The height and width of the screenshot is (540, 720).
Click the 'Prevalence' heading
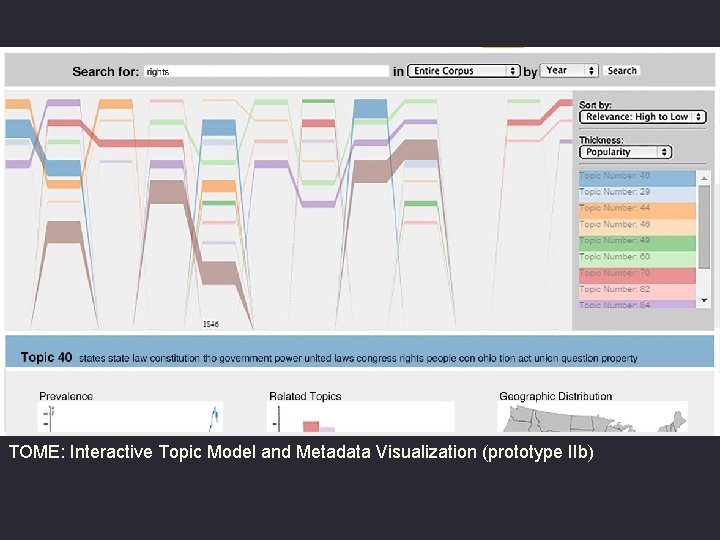coord(66,396)
